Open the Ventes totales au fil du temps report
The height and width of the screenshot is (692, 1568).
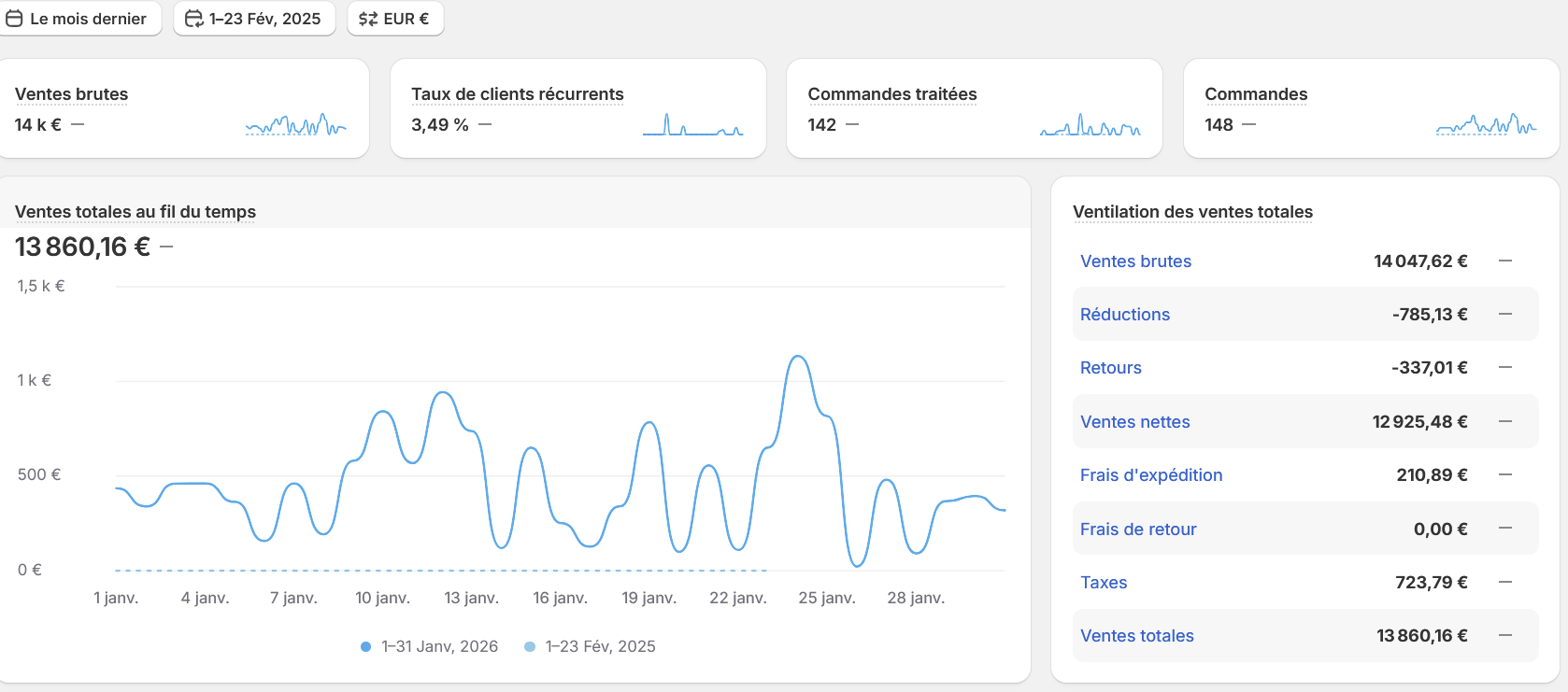pyautogui.click(x=135, y=212)
